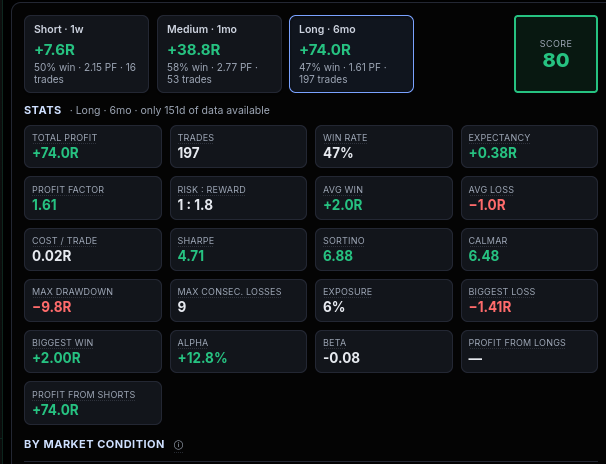
Task: Open the By Market Condition info icon
Action: (x=178, y=445)
